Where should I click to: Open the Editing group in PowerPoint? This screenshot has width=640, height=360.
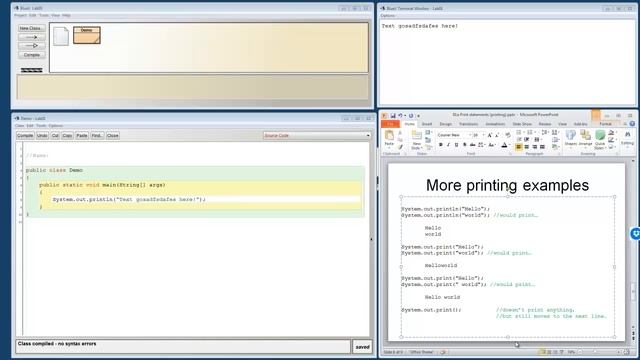[627, 139]
